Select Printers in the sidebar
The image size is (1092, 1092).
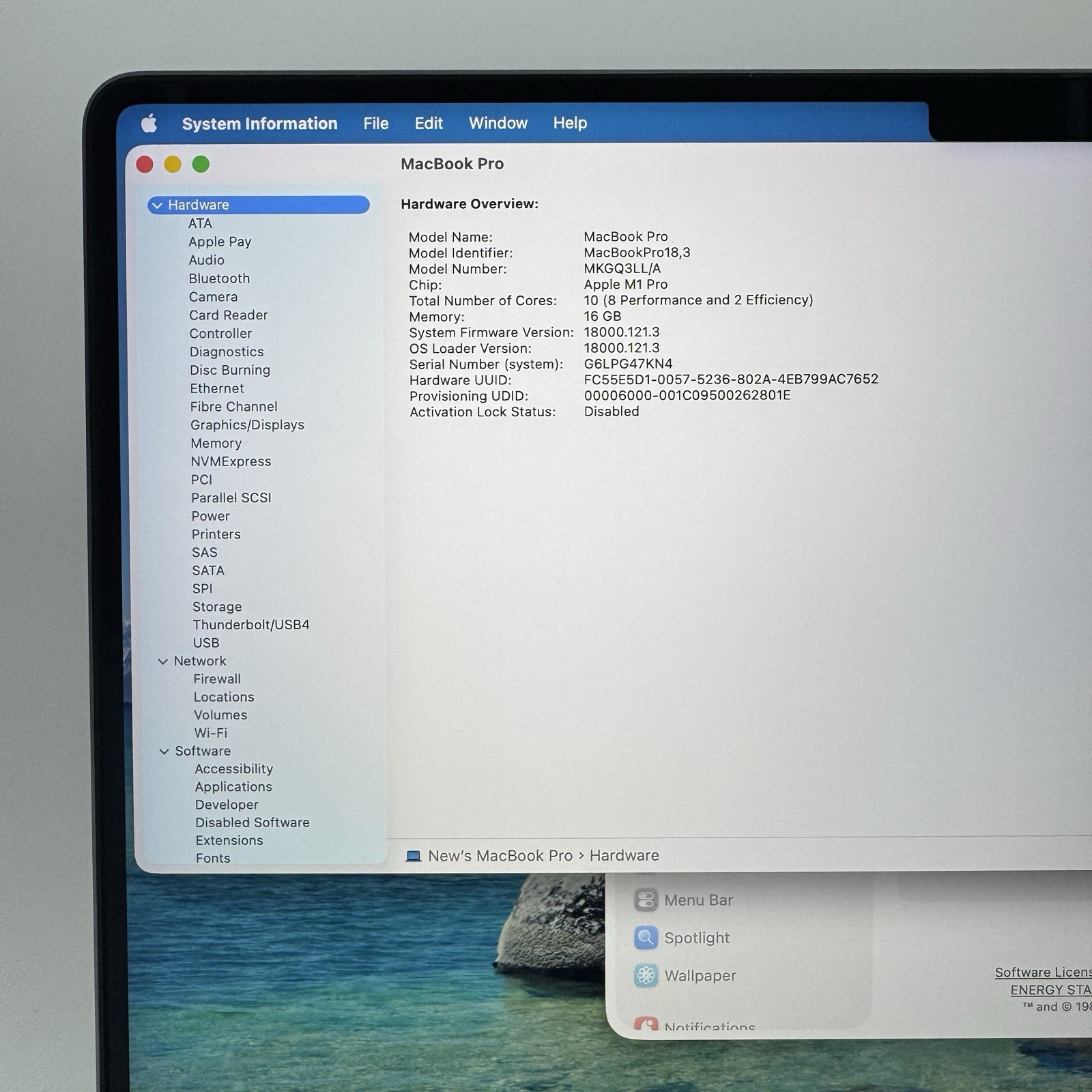[x=216, y=534]
